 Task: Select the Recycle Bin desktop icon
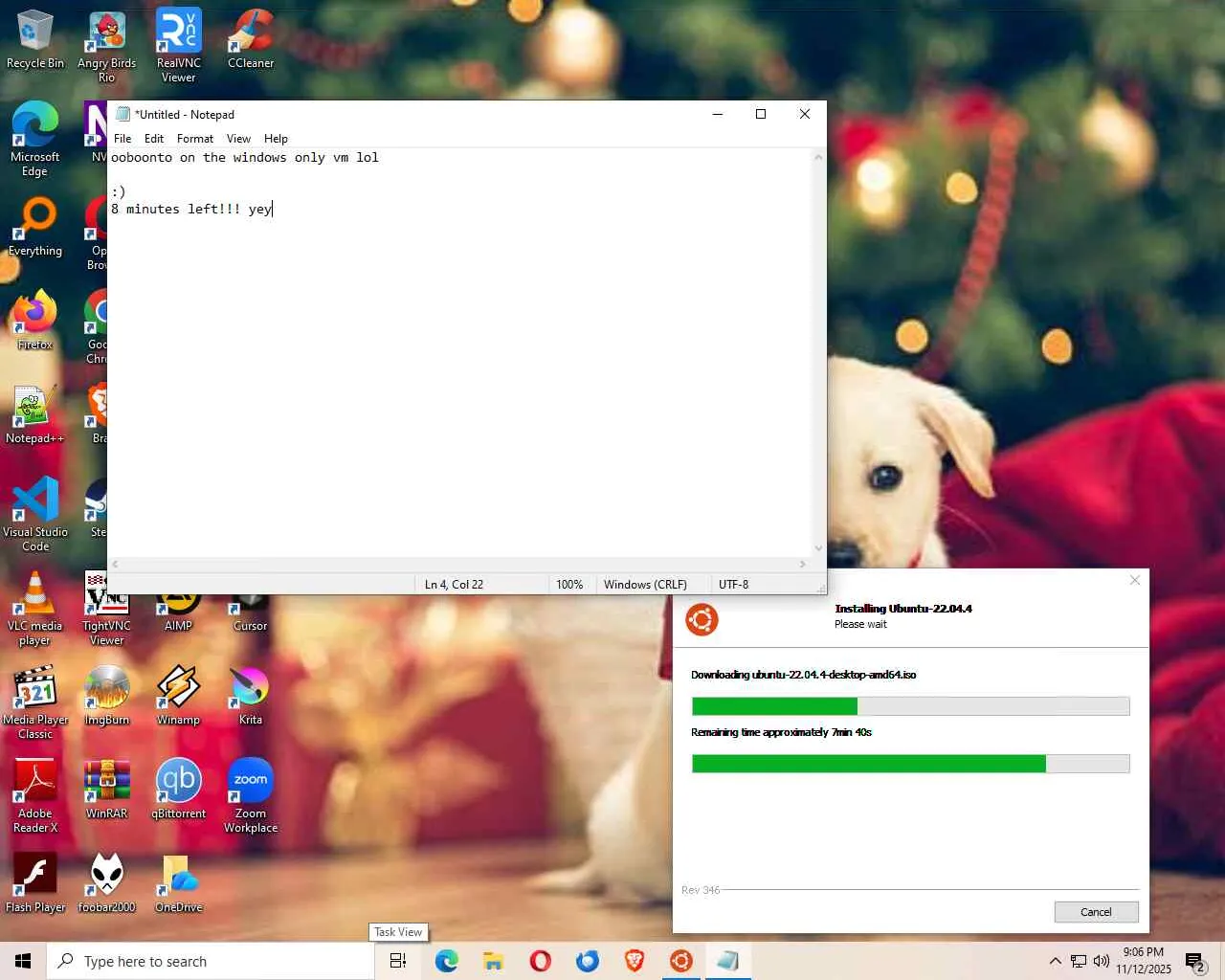click(x=35, y=39)
